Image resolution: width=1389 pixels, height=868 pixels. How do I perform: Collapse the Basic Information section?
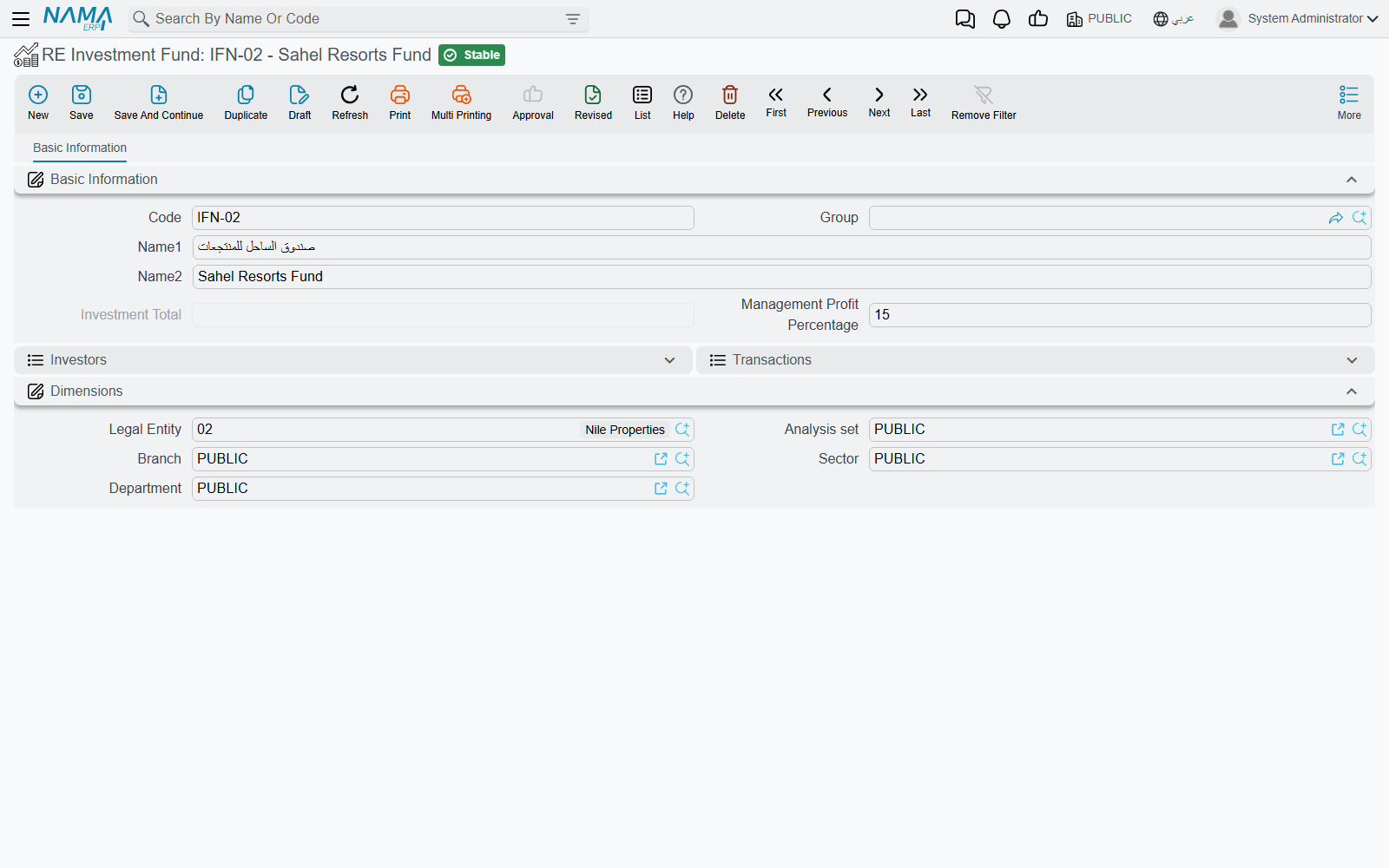tap(1352, 180)
